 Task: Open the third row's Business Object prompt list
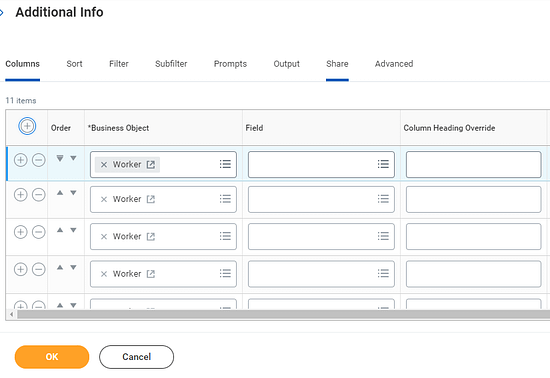225,236
